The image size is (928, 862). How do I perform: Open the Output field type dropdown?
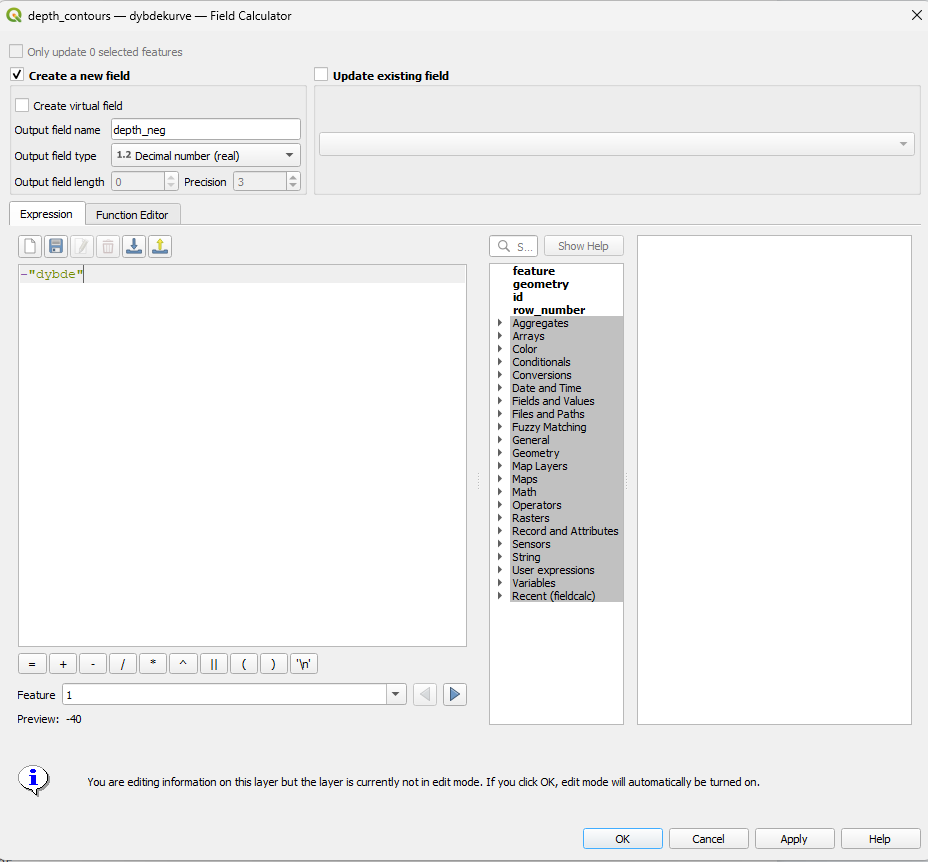pyautogui.click(x=205, y=155)
